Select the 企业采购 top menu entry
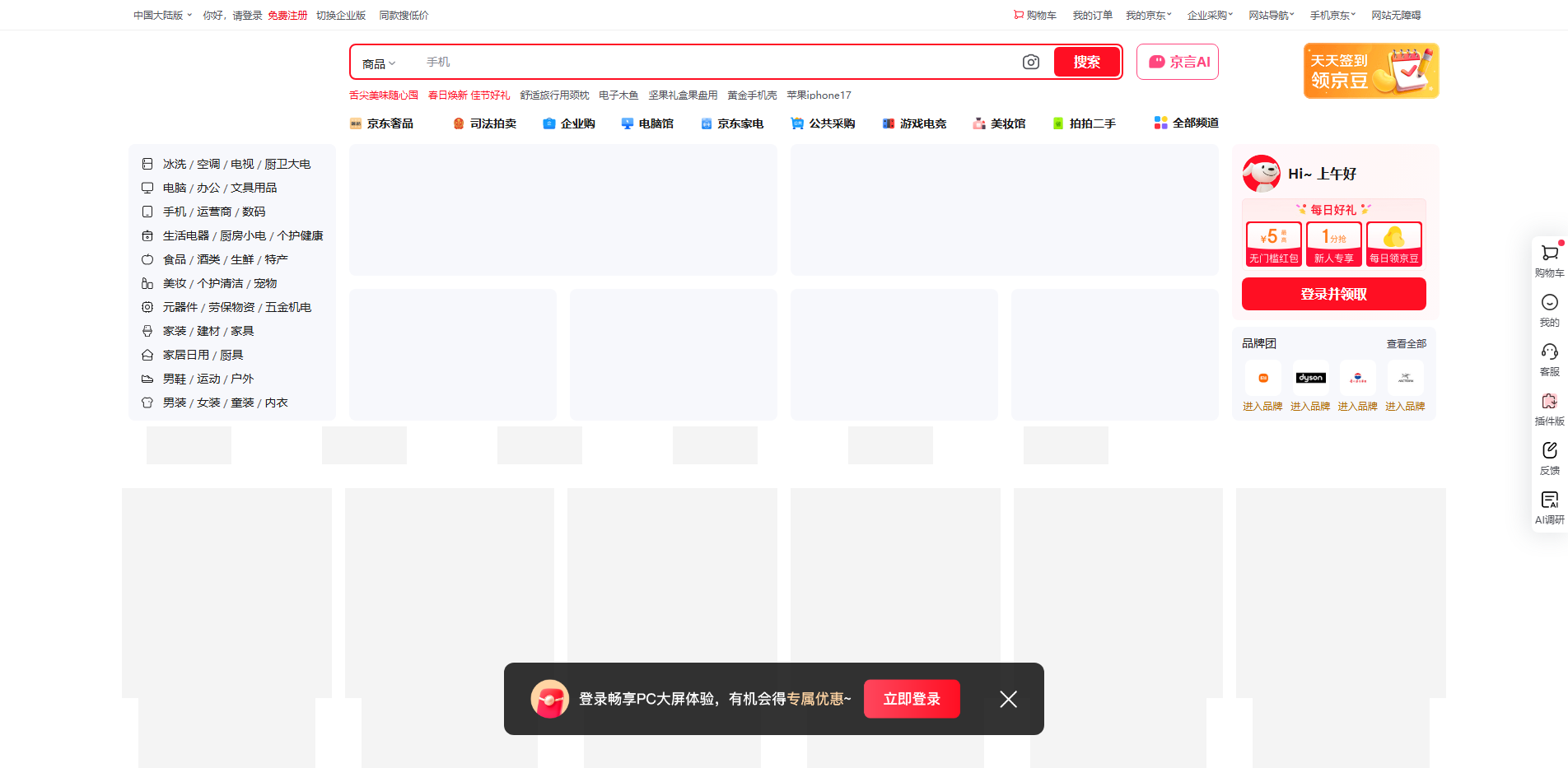 [x=1207, y=15]
